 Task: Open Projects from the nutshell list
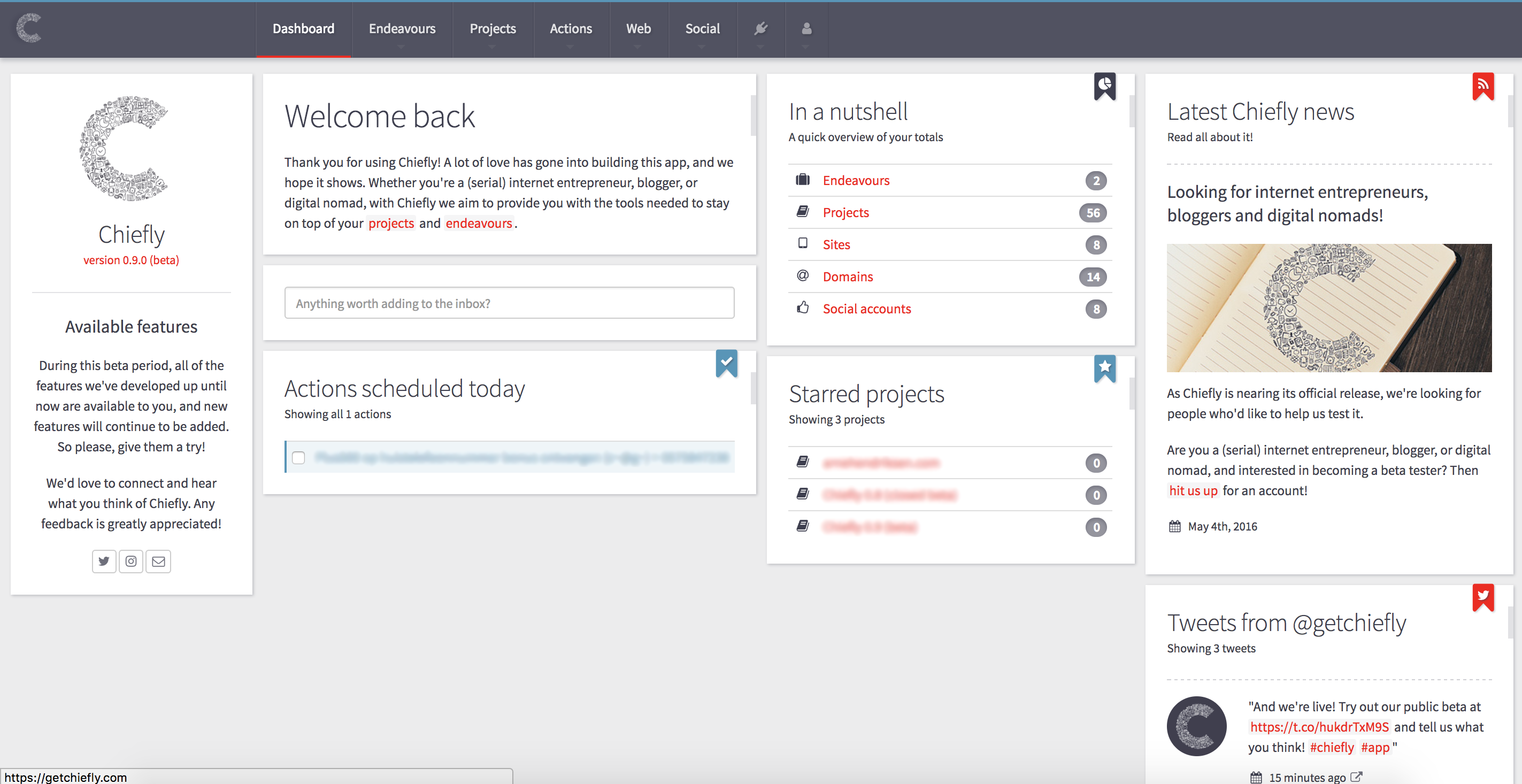pyautogui.click(x=845, y=212)
